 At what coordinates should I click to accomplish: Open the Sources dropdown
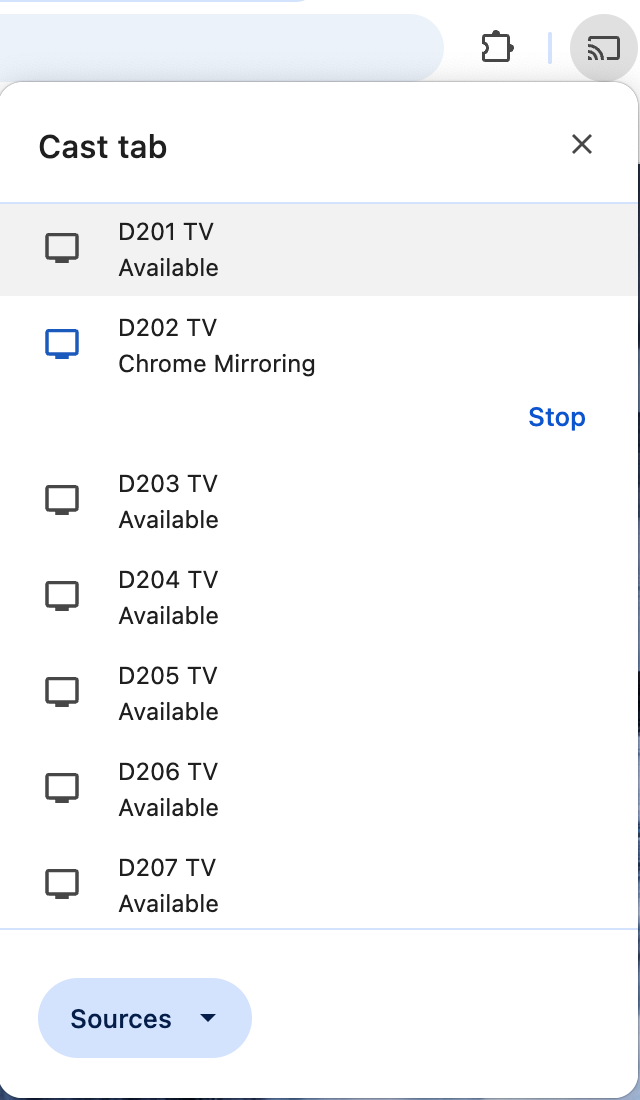pyautogui.click(x=145, y=1018)
